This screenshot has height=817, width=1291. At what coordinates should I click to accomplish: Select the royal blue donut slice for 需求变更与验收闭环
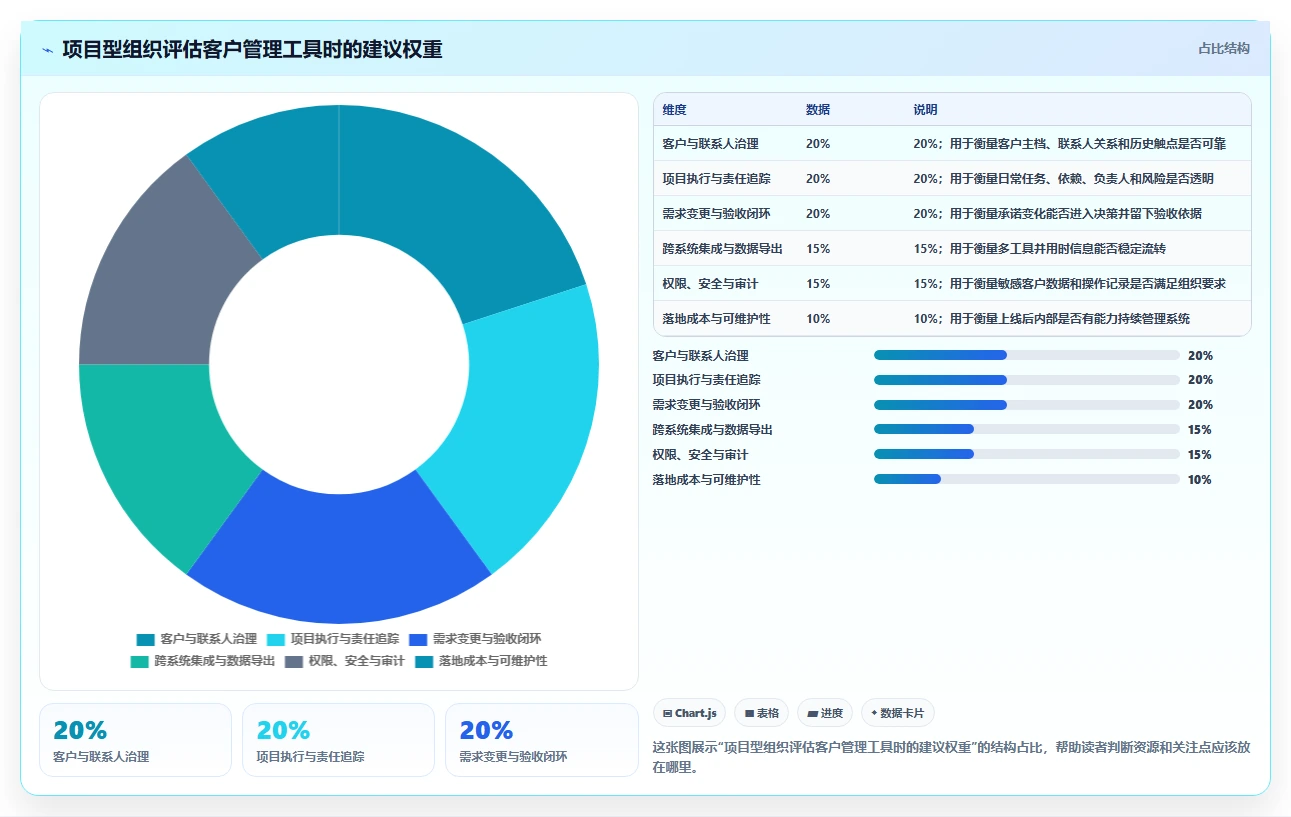[339, 556]
